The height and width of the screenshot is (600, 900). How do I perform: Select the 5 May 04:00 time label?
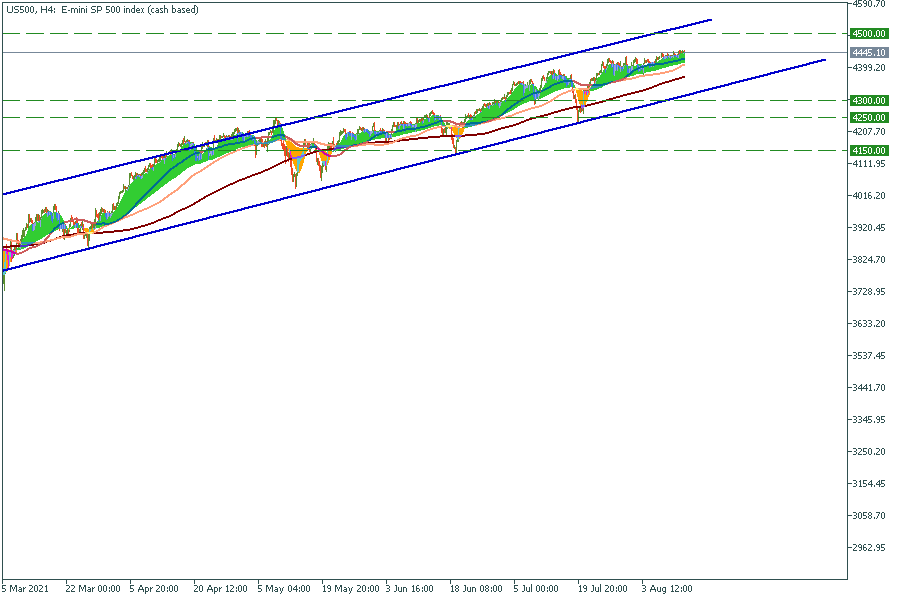(x=283, y=588)
